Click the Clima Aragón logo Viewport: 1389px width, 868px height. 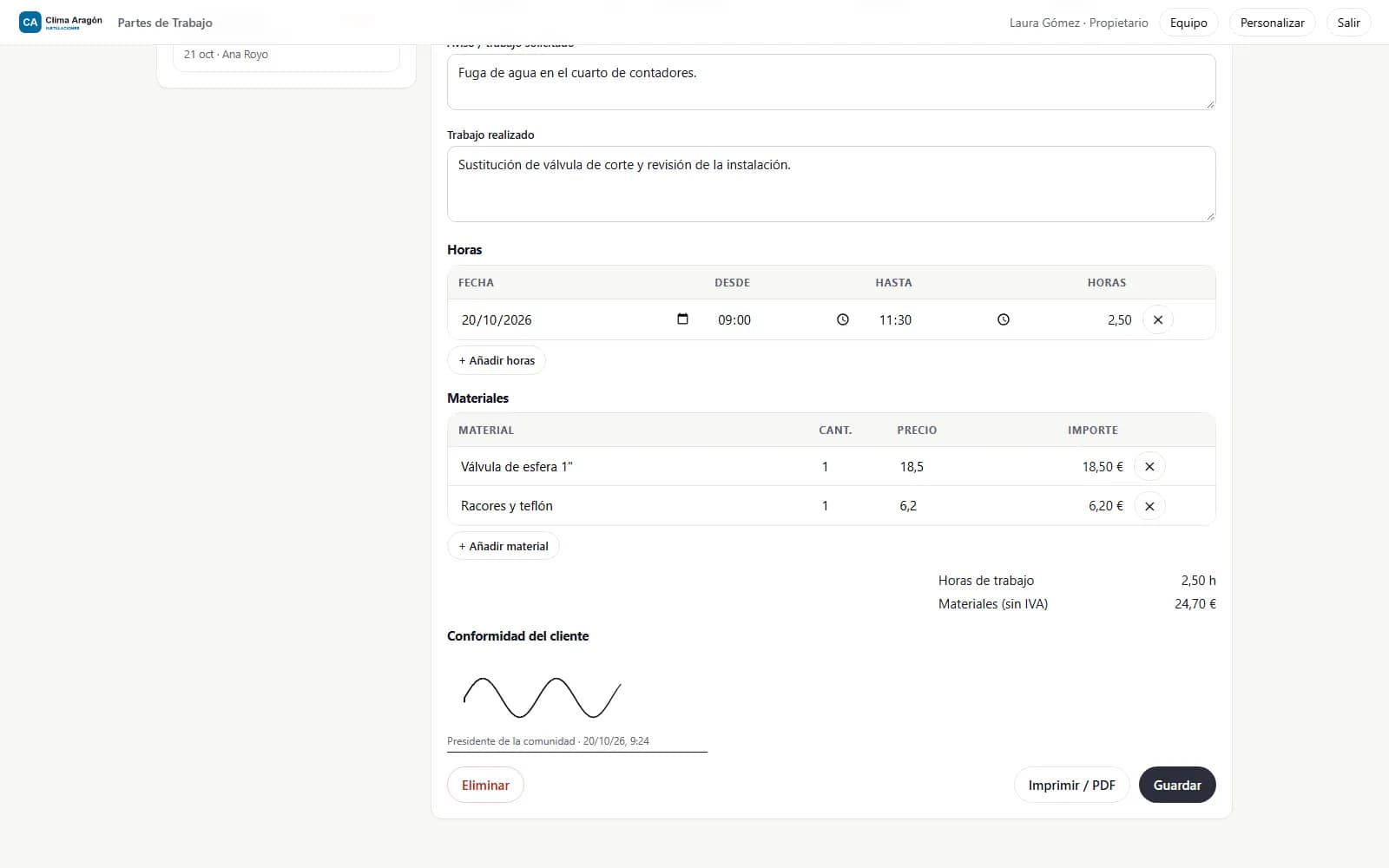[61, 23]
